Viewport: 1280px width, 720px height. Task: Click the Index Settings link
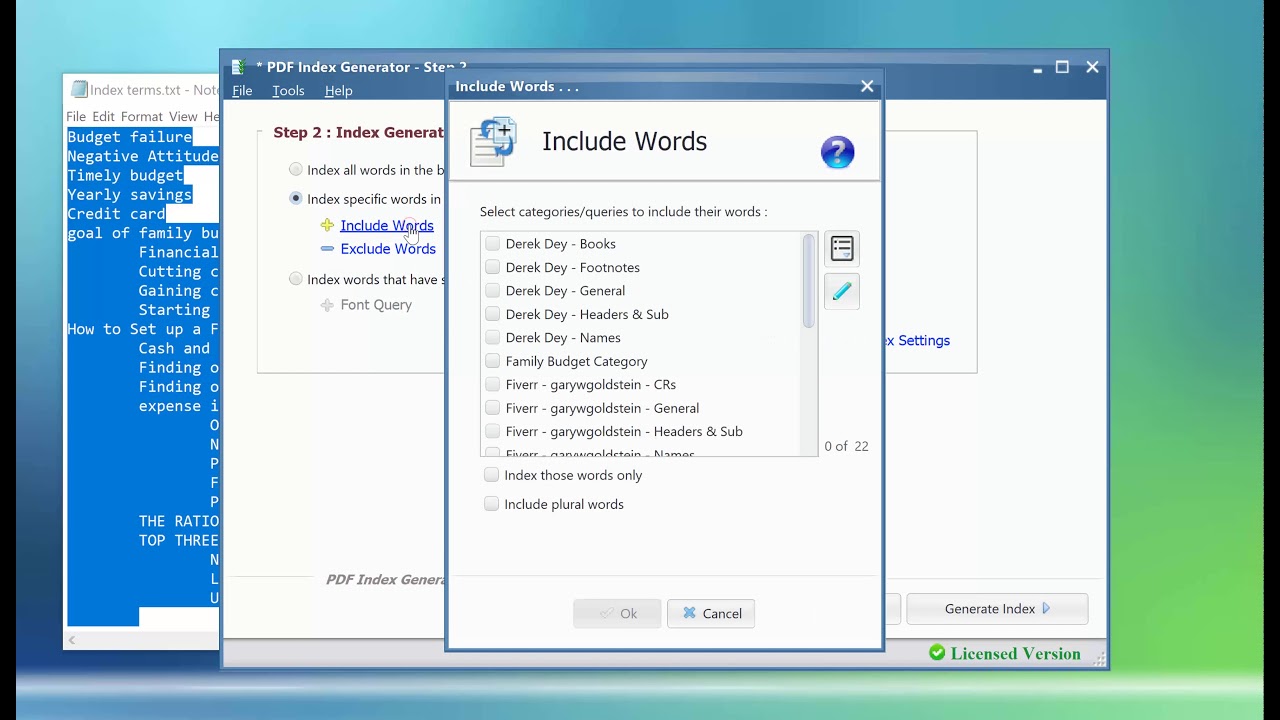917,341
